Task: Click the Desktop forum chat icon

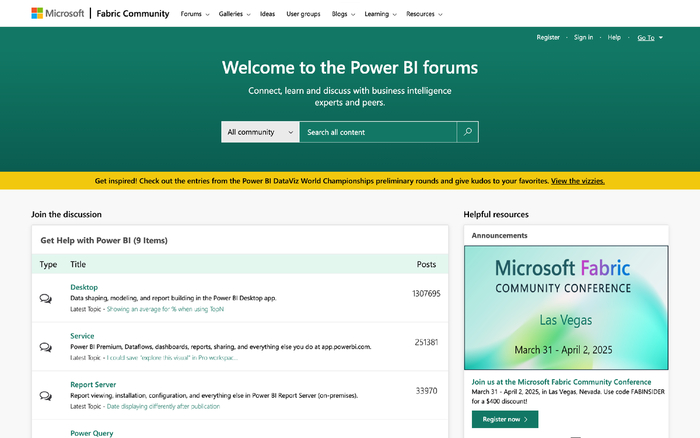Action: [x=46, y=298]
